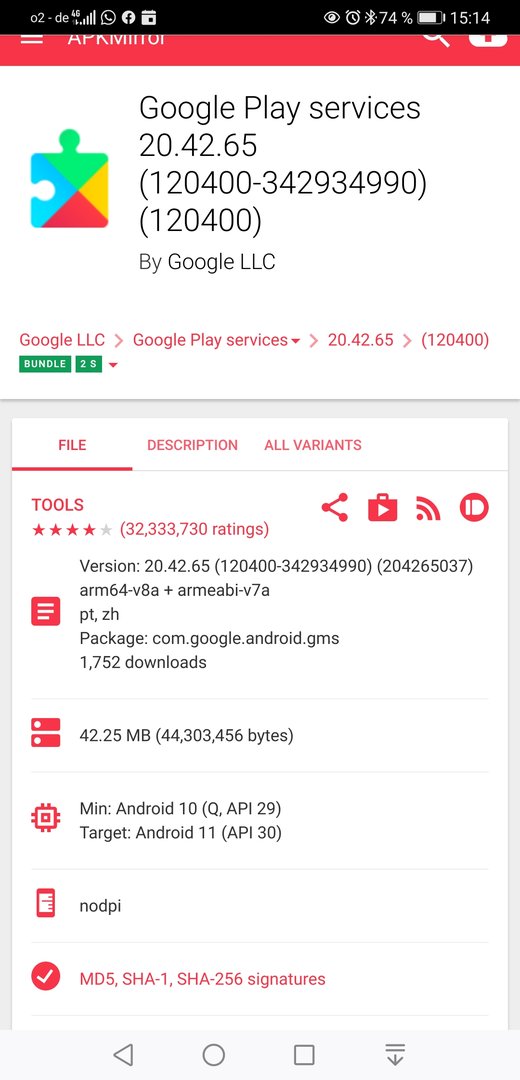The width and height of the screenshot is (520, 1080).
Task: Tap the signatures checkmark icon
Action: (45, 976)
